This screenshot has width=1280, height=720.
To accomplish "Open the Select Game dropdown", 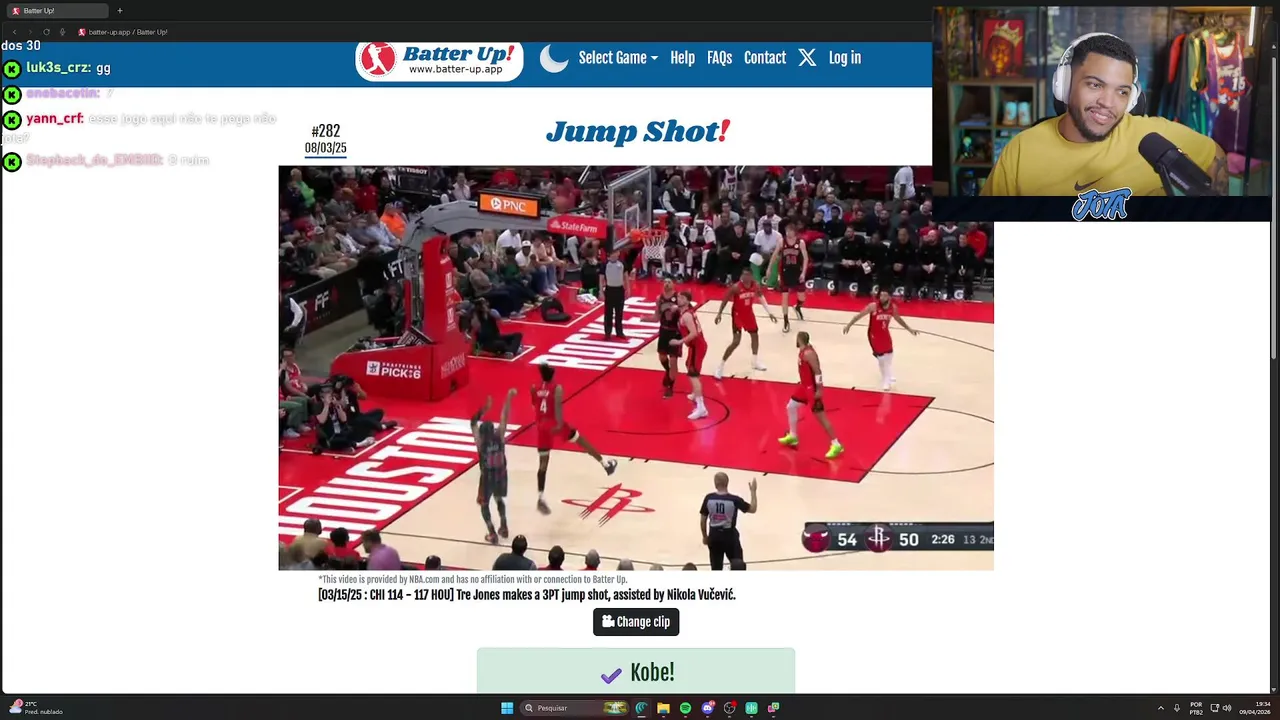I will tap(618, 58).
